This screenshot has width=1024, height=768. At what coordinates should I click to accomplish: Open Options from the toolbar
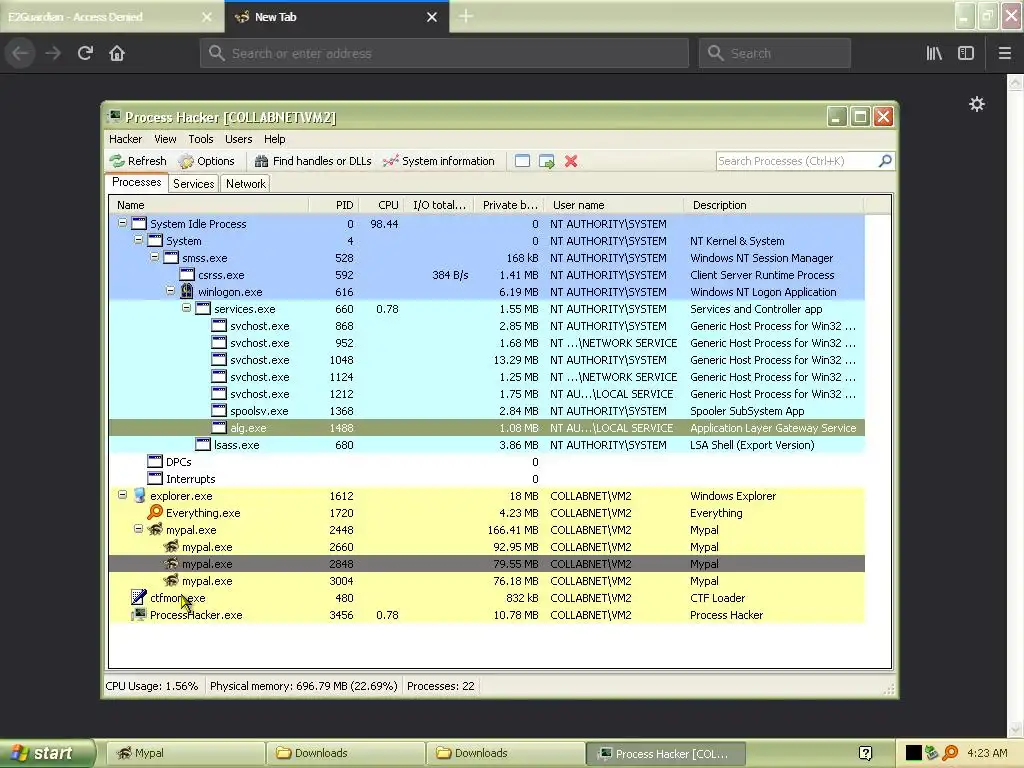[206, 161]
